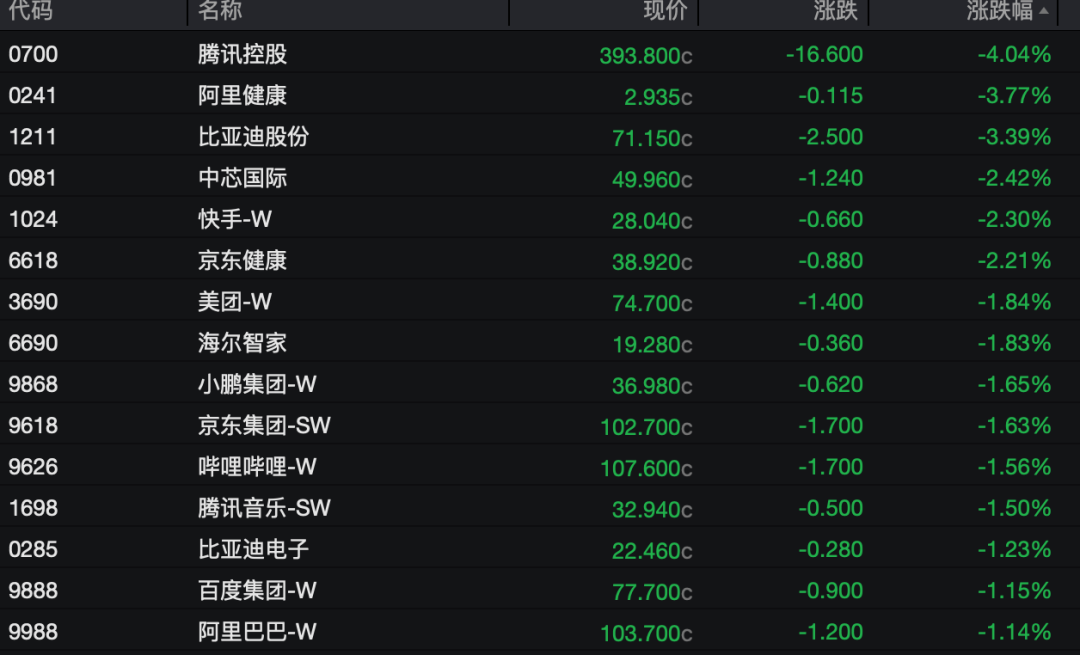1080x655 pixels.
Task: Click percentage -2.21%
Action: pyautogui.click(x=1015, y=260)
